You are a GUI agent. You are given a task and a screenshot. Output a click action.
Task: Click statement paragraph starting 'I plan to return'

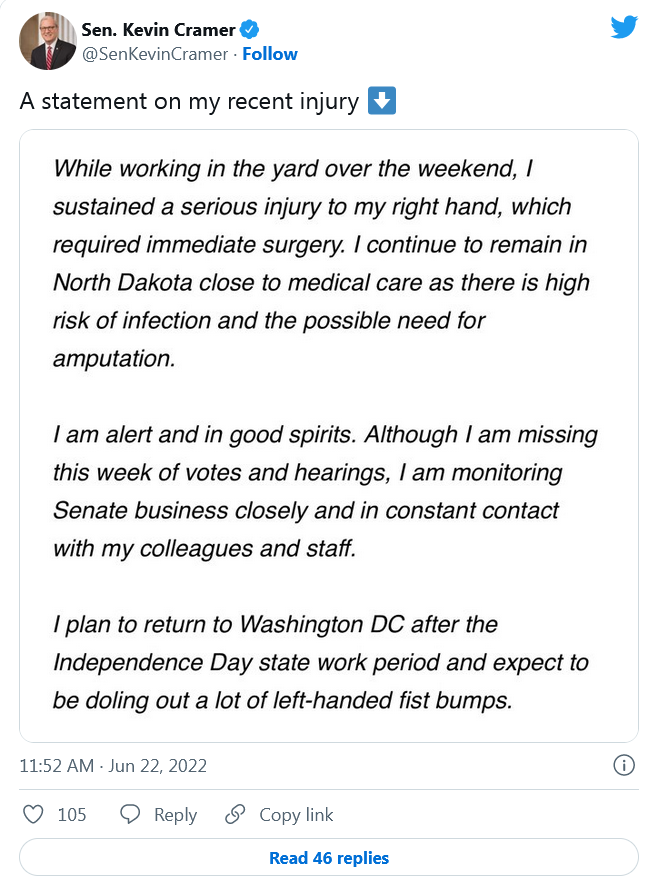click(321, 662)
